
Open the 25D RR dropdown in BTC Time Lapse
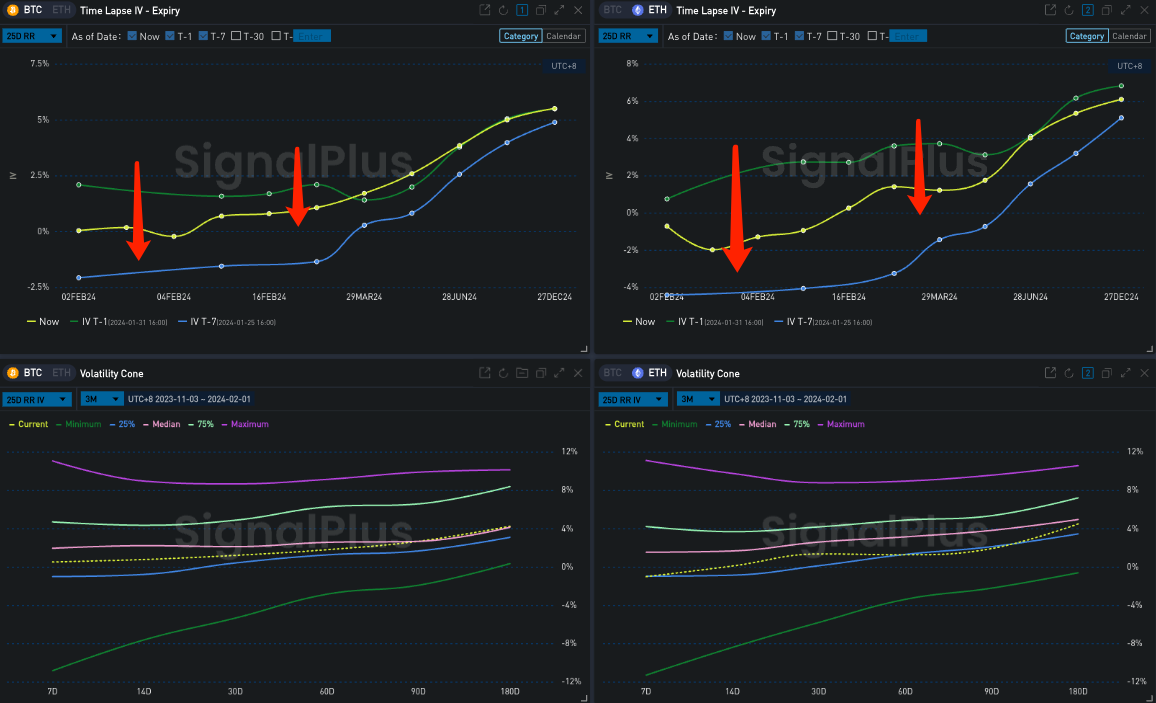point(33,36)
